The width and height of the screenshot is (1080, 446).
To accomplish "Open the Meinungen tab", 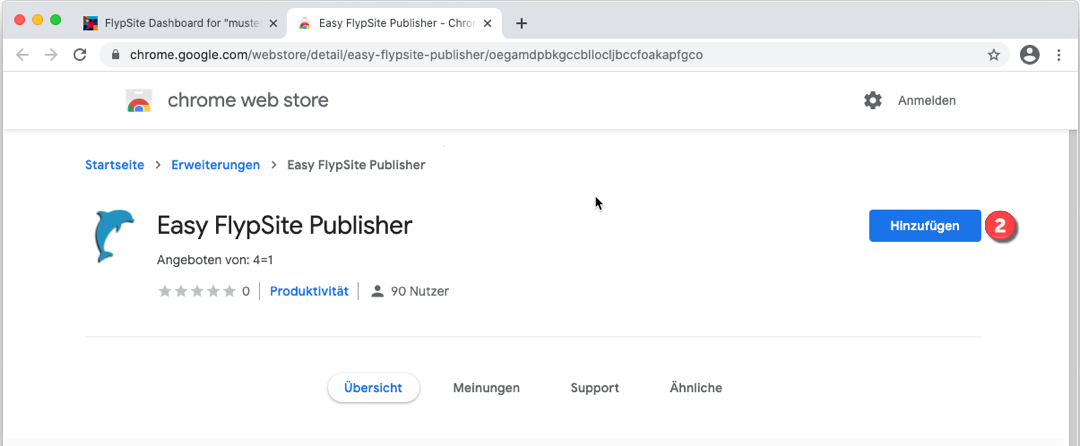I will [x=486, y=388].
